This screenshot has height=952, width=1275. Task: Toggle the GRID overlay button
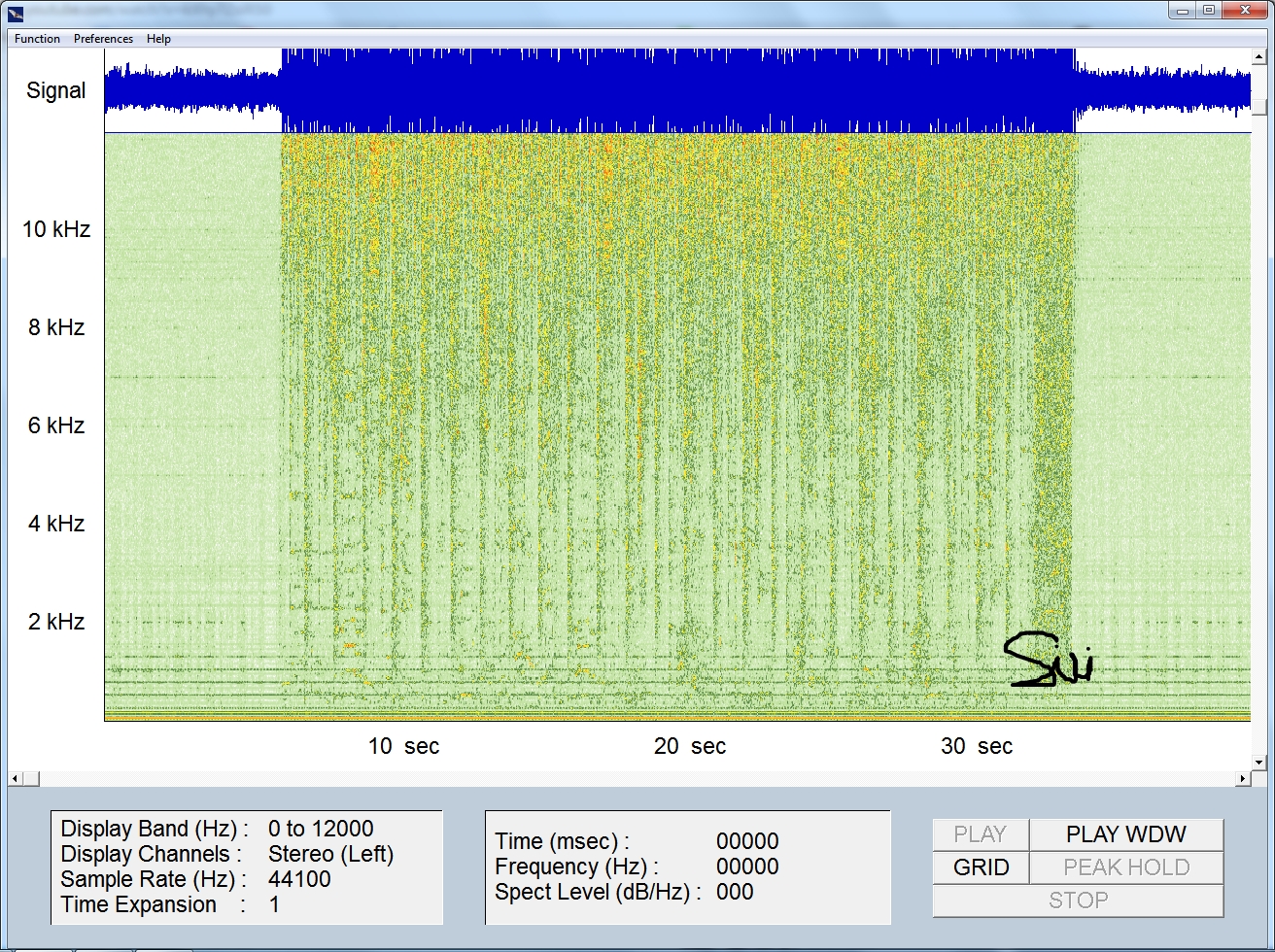pyautogui.click(x=981, y=867)
